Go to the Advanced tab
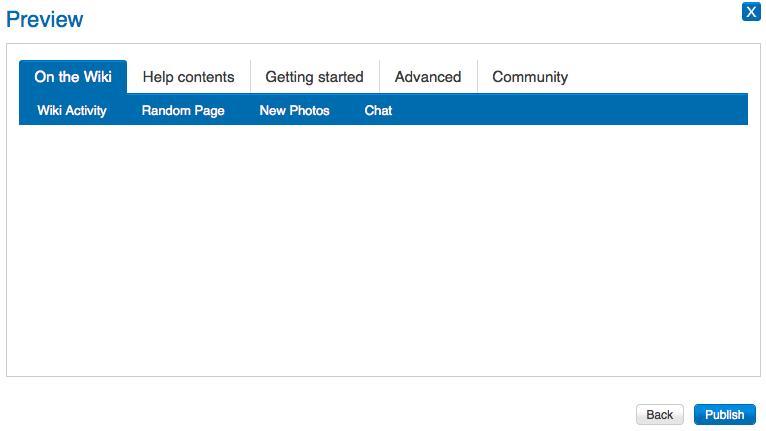Viewport: 766px width, 431px height. (428, 77)
